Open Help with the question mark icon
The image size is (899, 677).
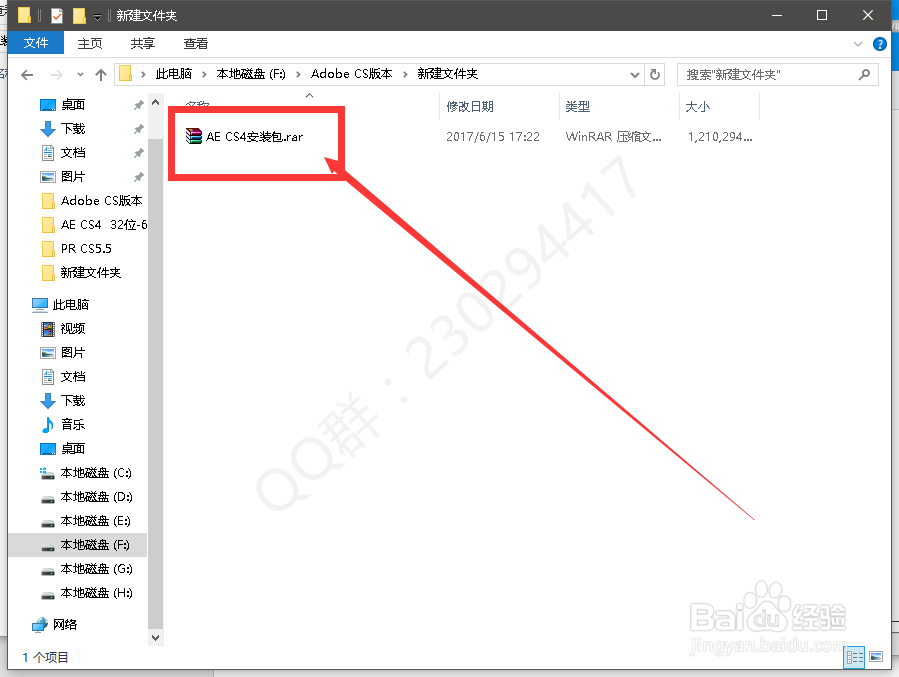coord(880,44)
